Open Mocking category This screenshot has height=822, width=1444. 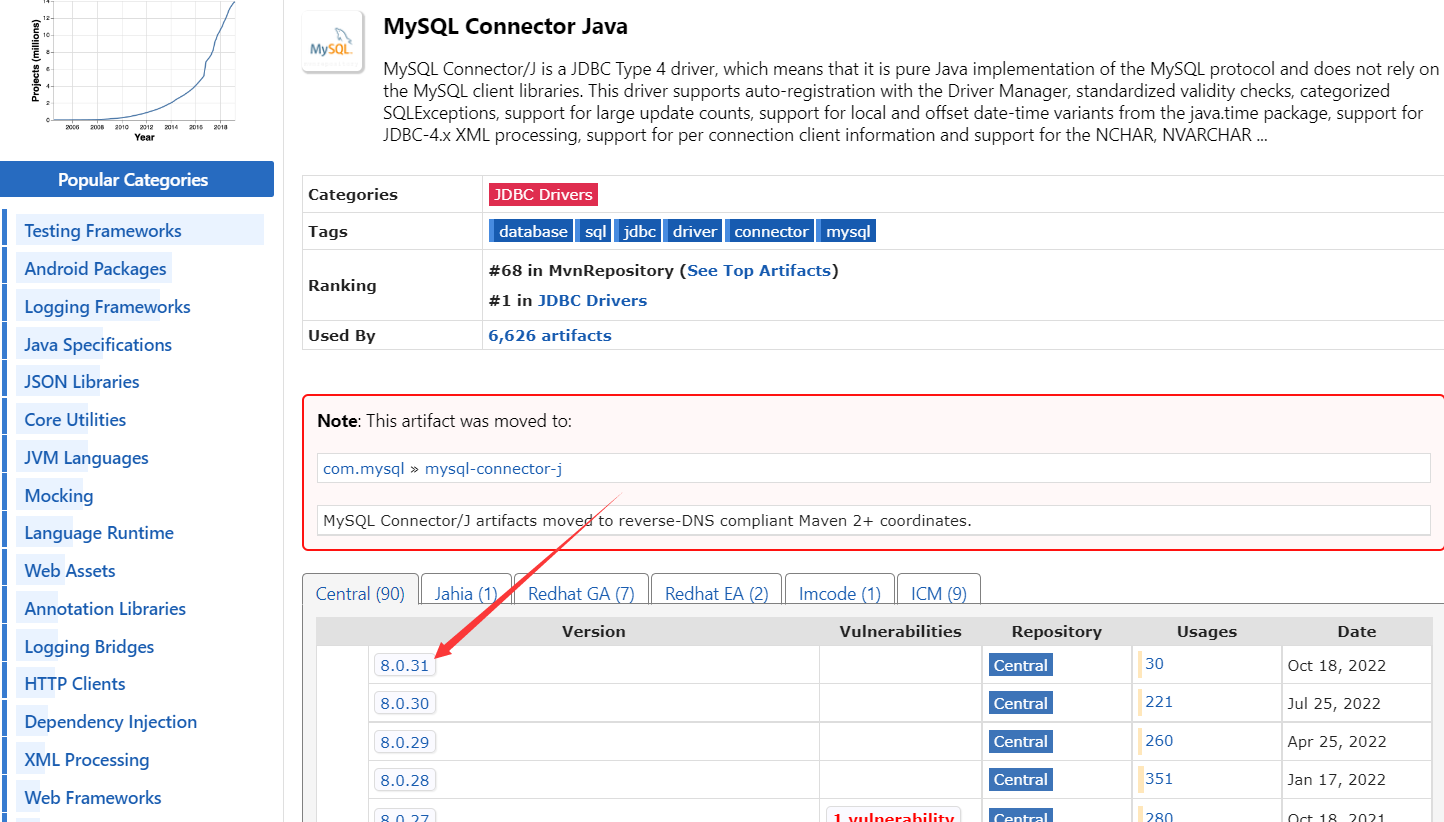point(59,496)
